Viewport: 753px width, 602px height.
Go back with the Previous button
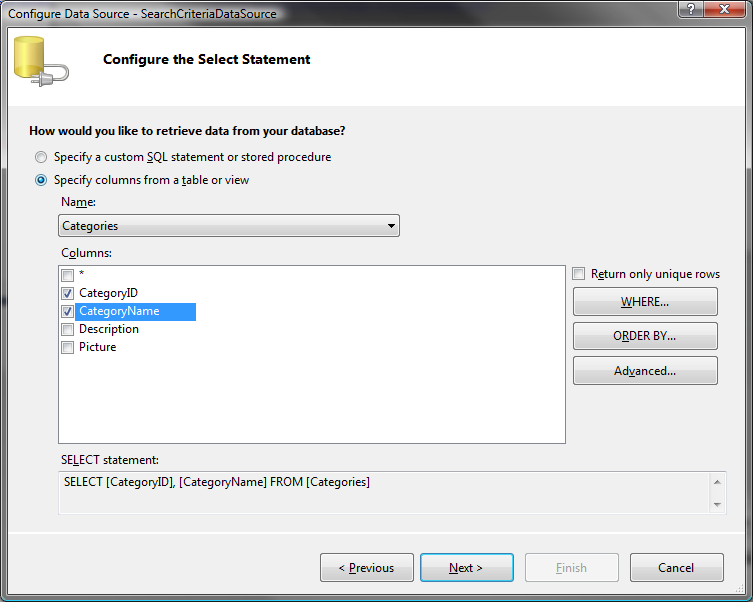click(x=366, y=567)
